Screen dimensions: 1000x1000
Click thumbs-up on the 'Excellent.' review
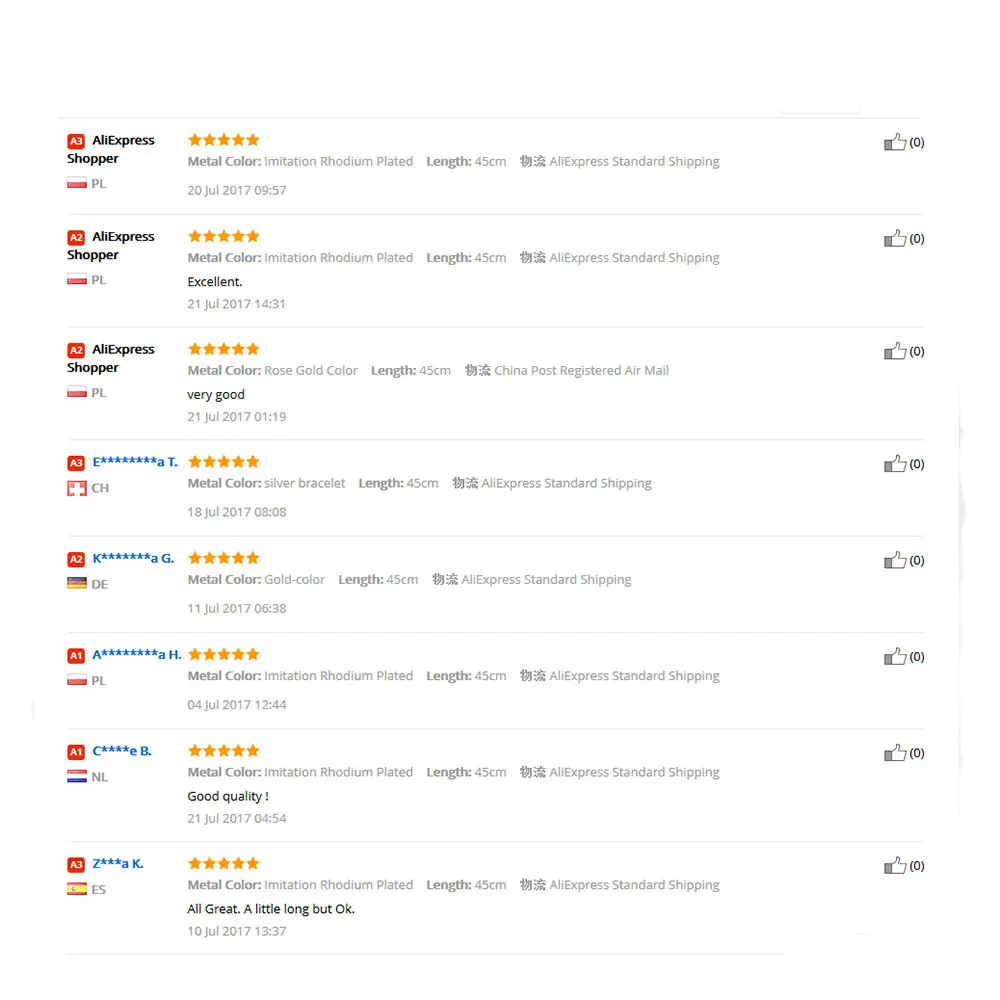pos(895,238)
